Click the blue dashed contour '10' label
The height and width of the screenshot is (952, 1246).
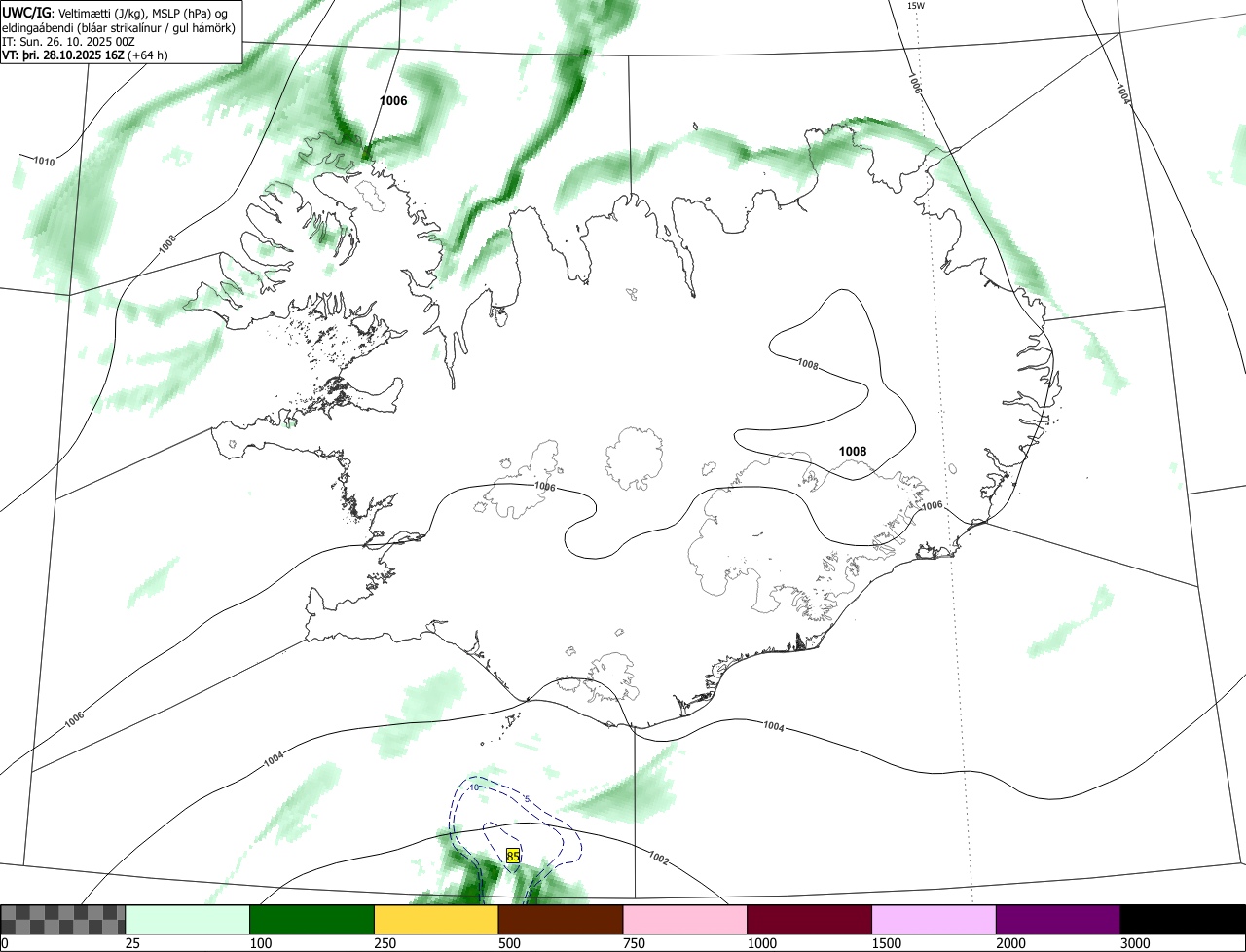474,787
